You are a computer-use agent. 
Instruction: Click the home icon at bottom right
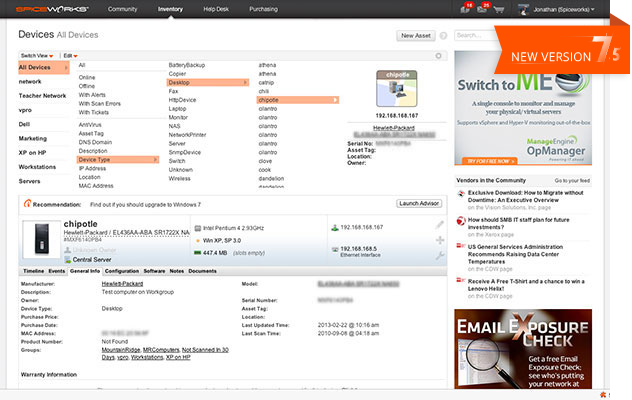click(x=603, y=395)
